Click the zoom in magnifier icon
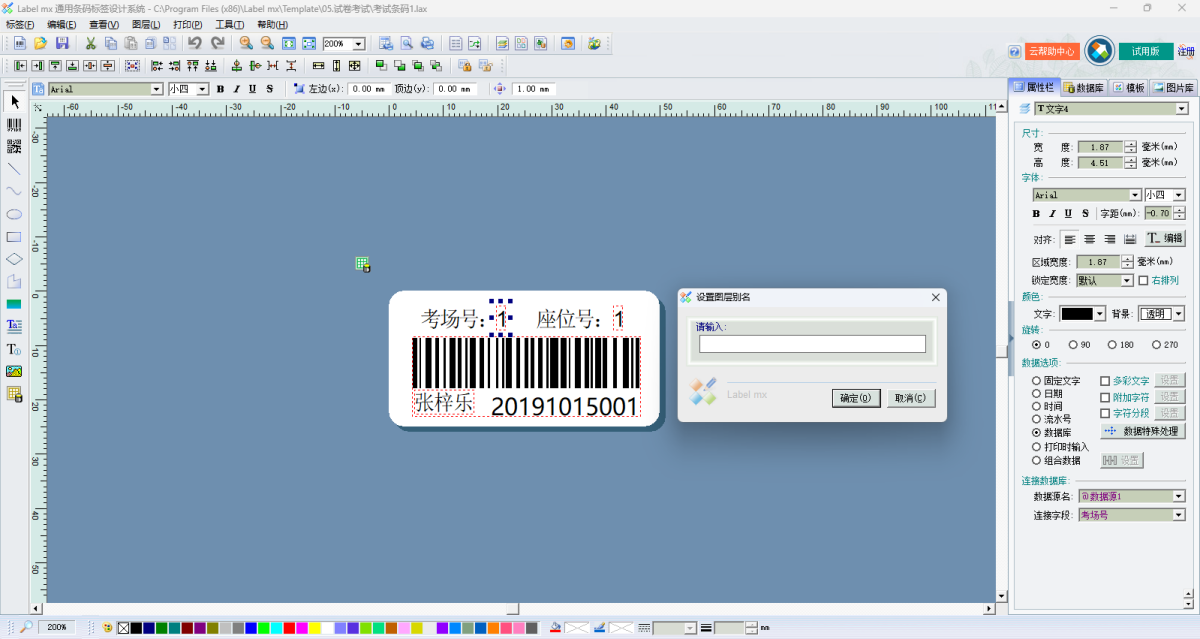Viewport: 1200px width, 639px height. click(245, 43)
